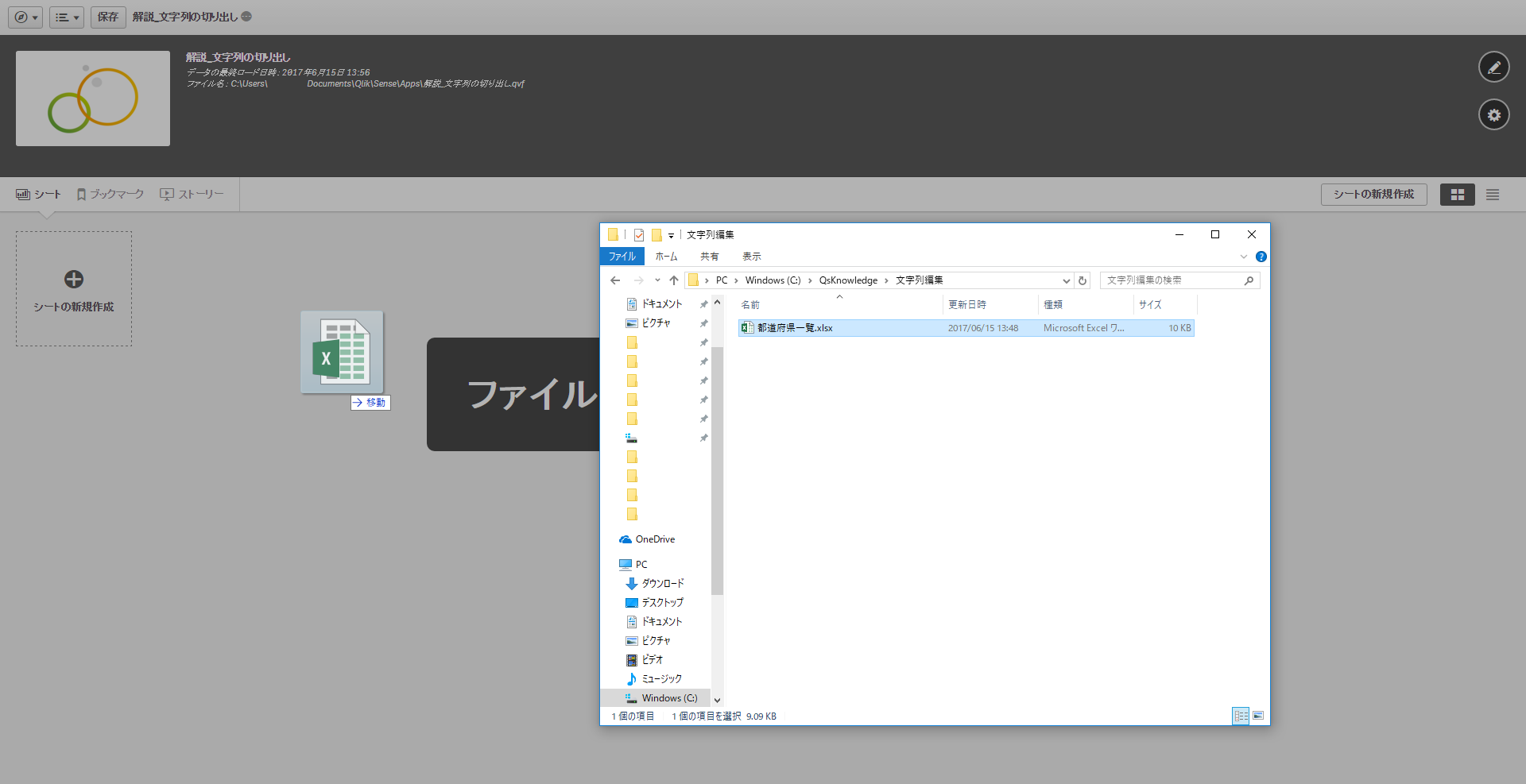Open the ファイル menu in Explorer

pyautogui.click(x=622, y=257)
